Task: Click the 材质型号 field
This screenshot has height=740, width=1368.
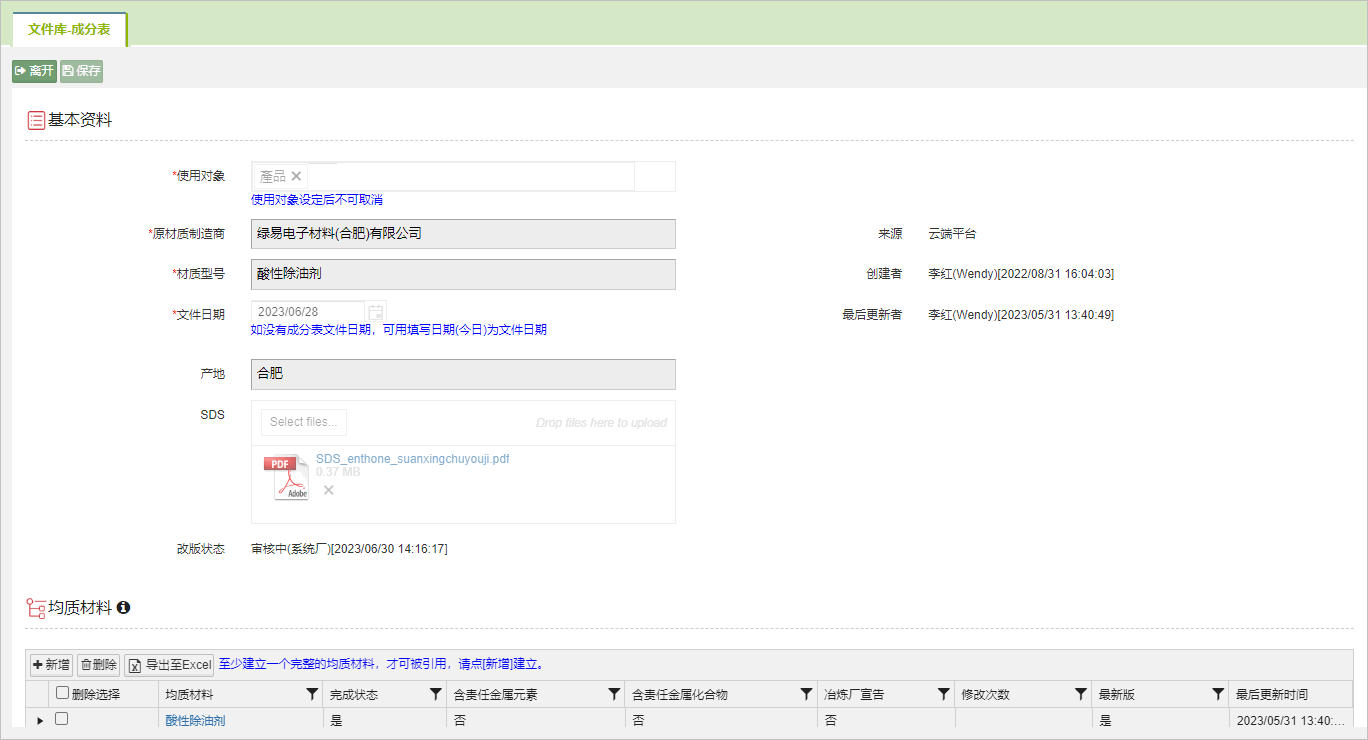Action: tap(463, 274)
